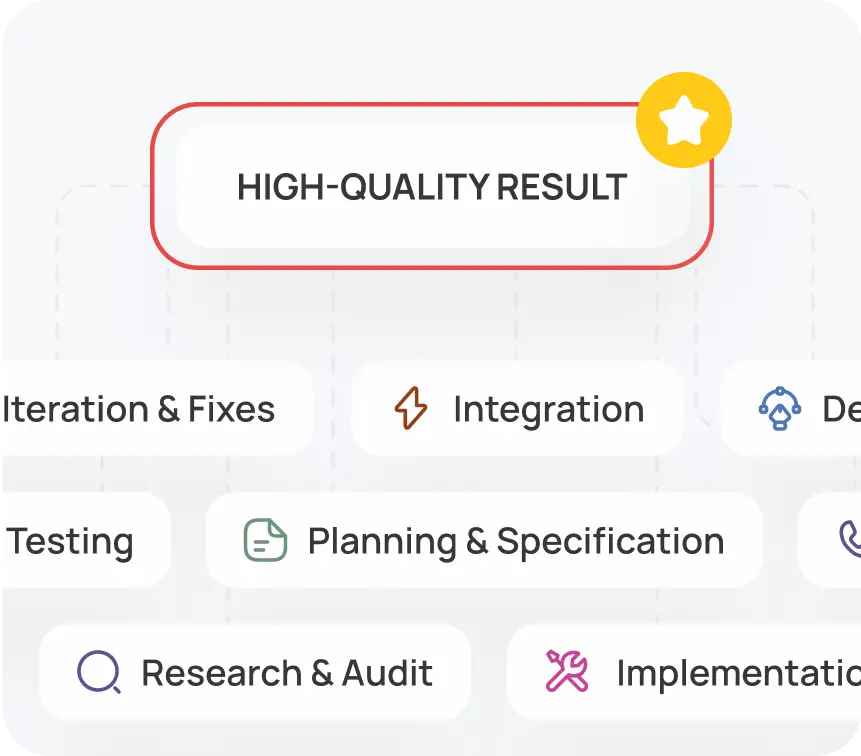Image resolution: width=861 pixels, height=756 pixels.
Task: Select the pink wrench and screwdriver icon
Action: pos(567,670)
